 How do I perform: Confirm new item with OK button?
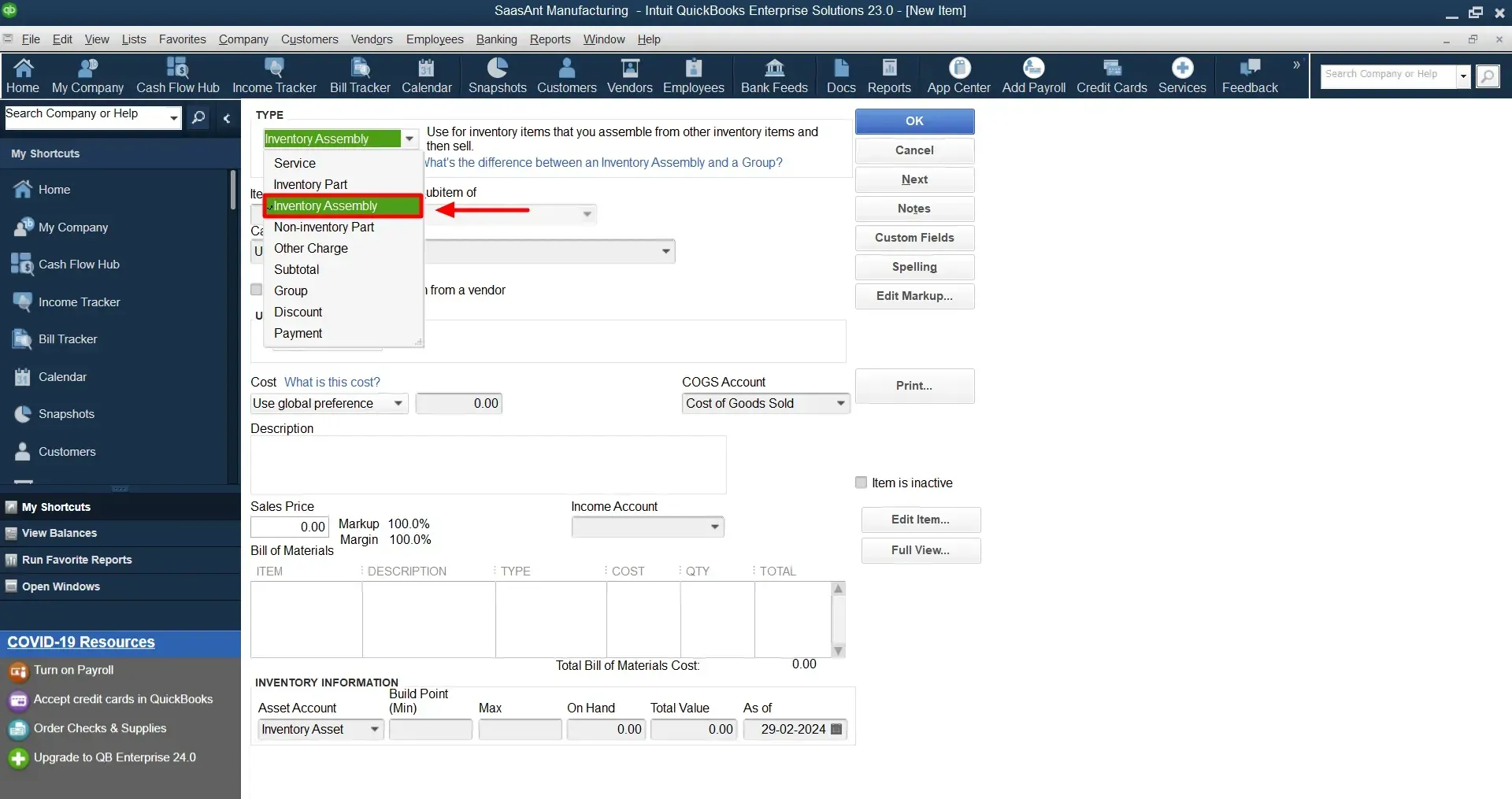tap(914, 120)
